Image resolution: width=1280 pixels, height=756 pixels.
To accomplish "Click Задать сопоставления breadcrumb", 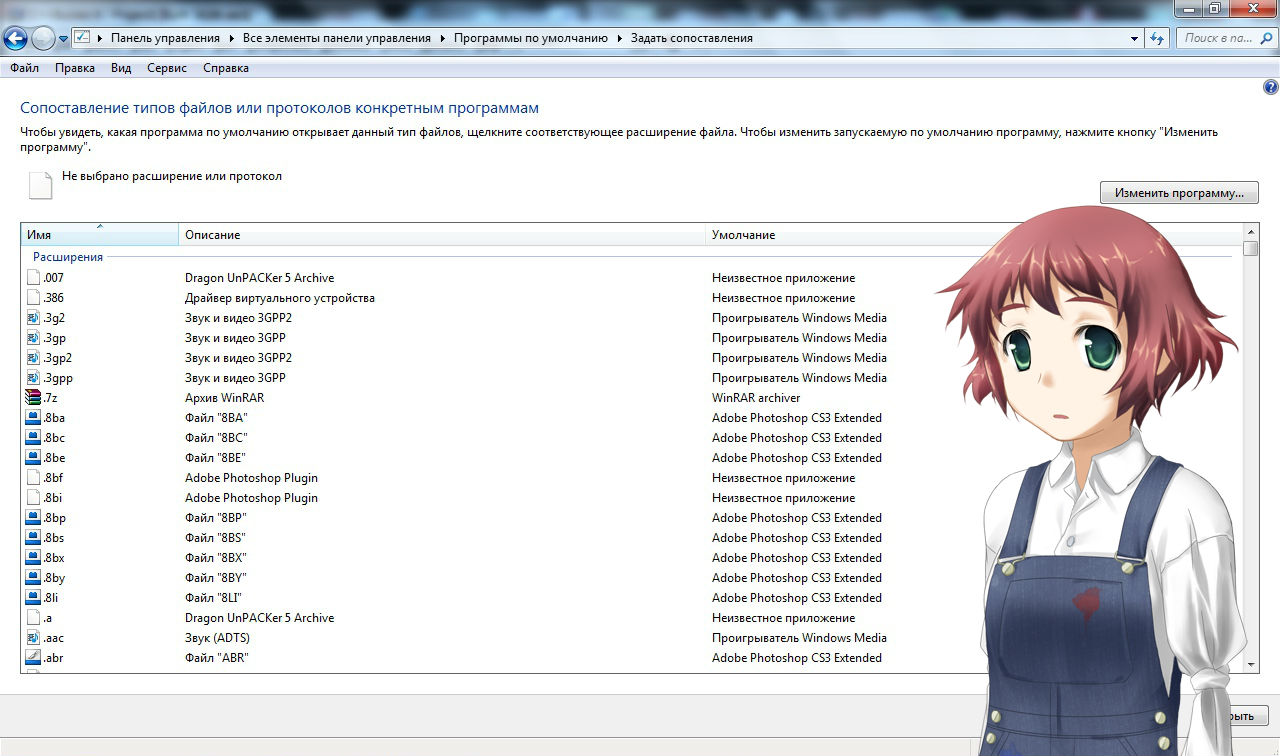I will click(691, 38).
